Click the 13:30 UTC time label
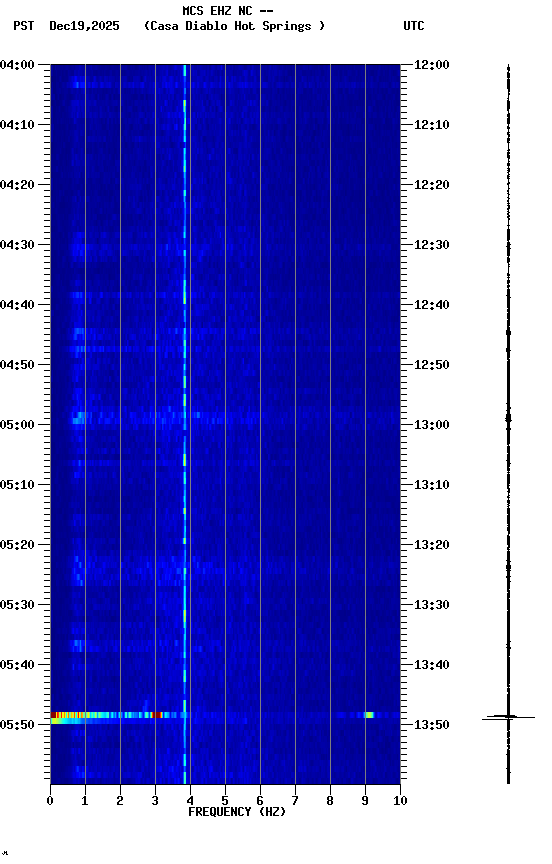Screen dimensions: 552x864 (432, 605)
